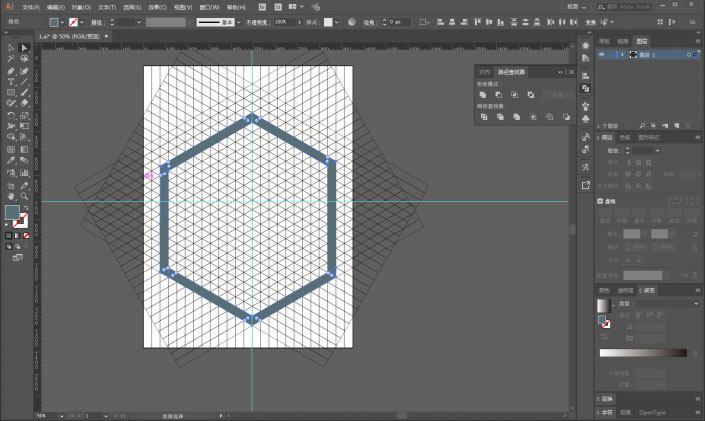Select the Rotate tool
The height and width of the screenshot is (421, 705).
tap(11, 116)
